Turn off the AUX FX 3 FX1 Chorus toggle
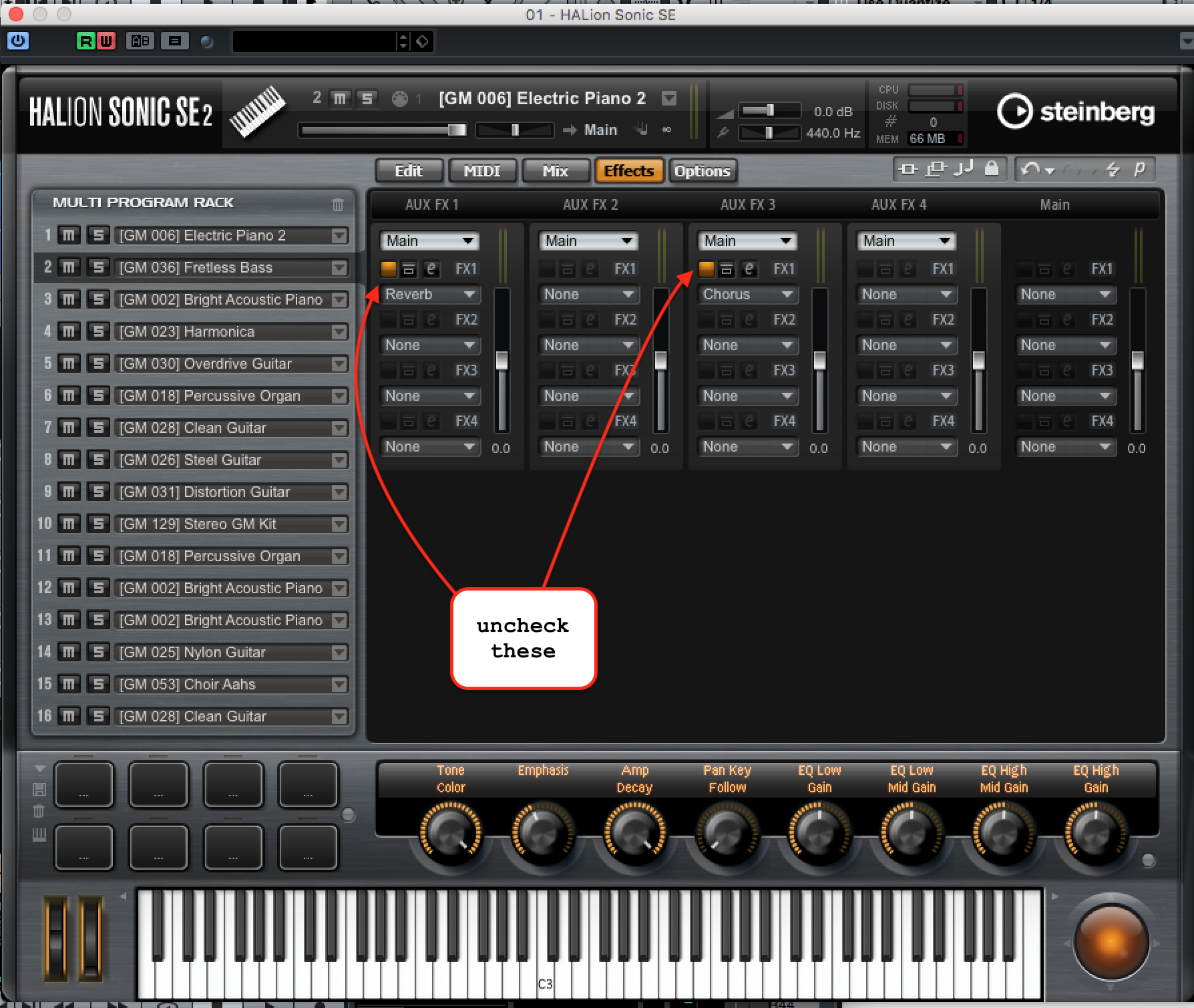This screenshot has width=1194, height=1008. click(706, 269)
